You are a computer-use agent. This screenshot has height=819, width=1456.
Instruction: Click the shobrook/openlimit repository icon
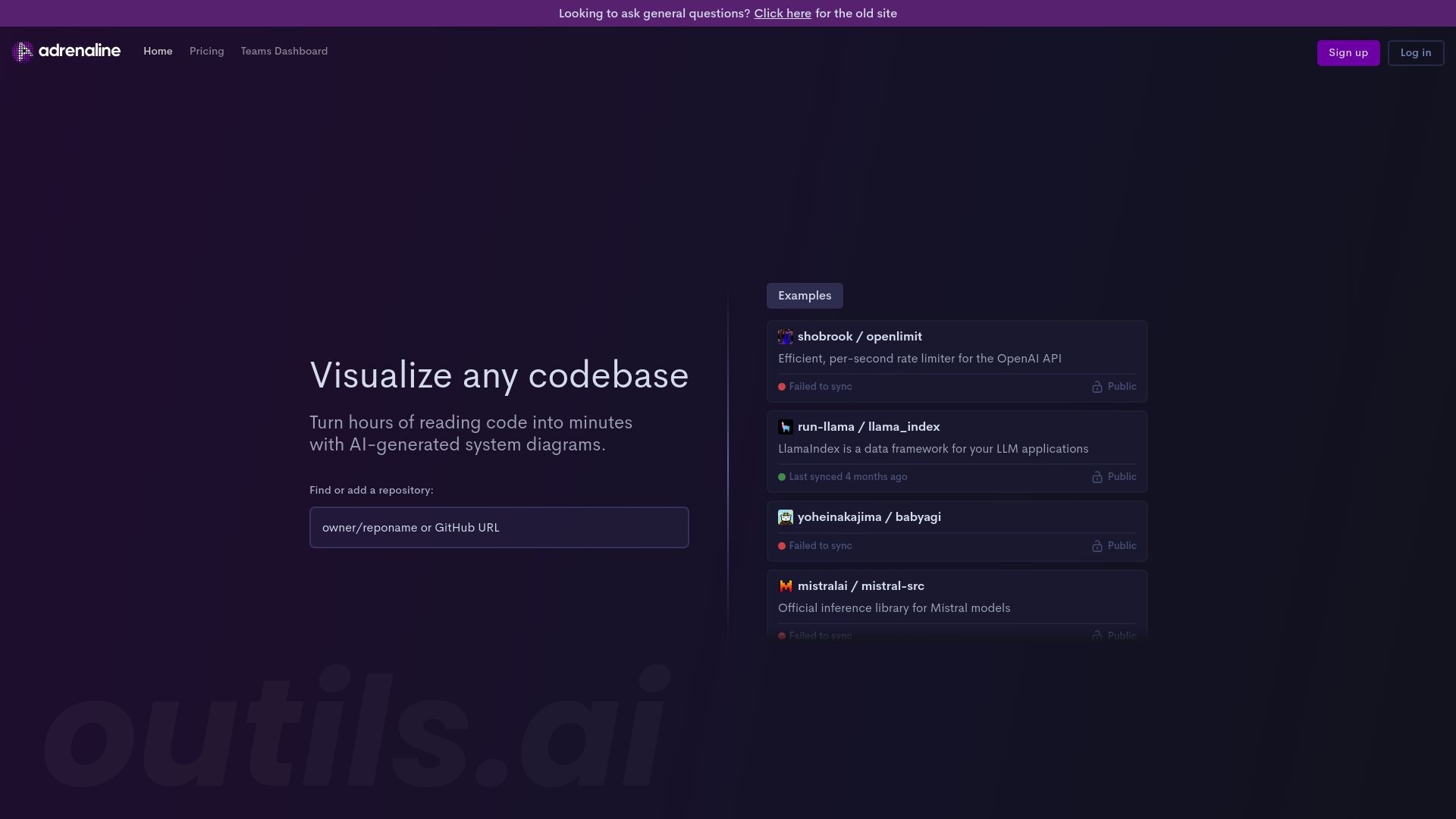click(785, 337)
